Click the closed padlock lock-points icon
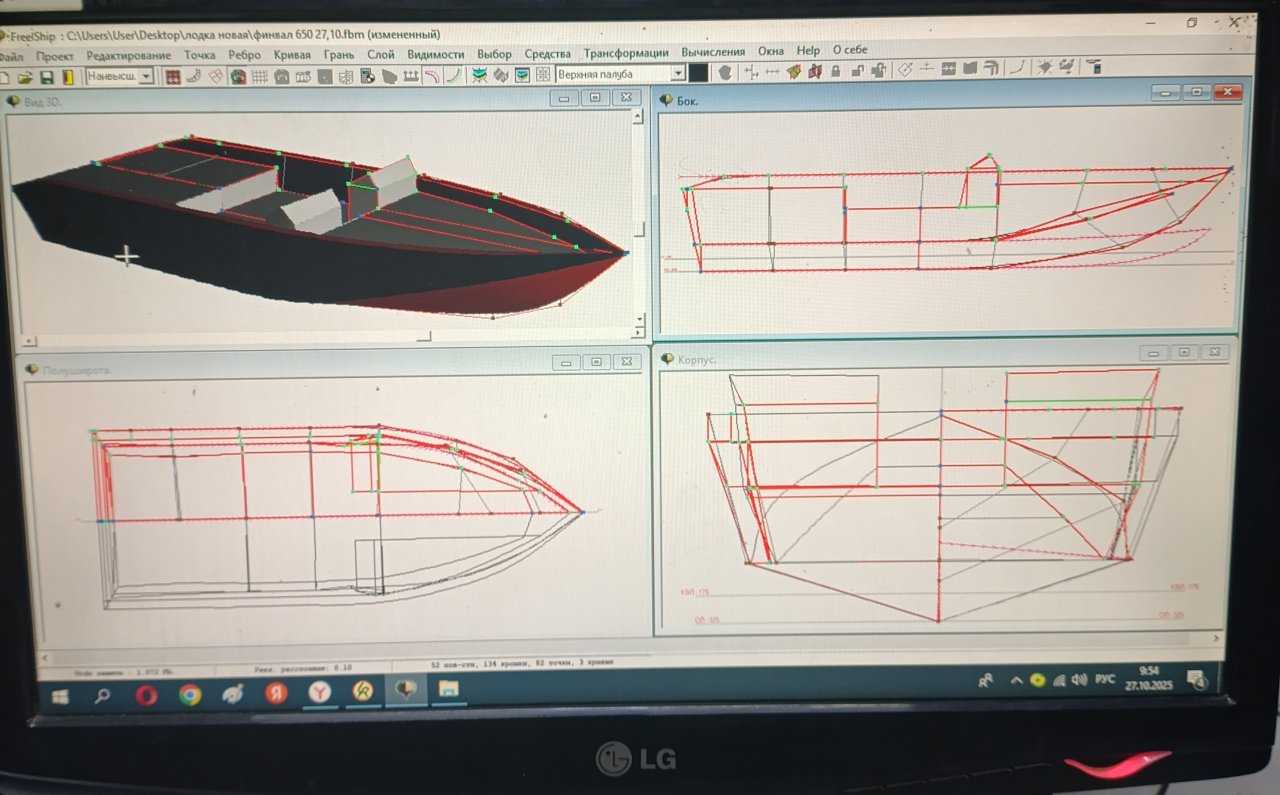This screenshot has width=1280, height=795. click(836, 71)
